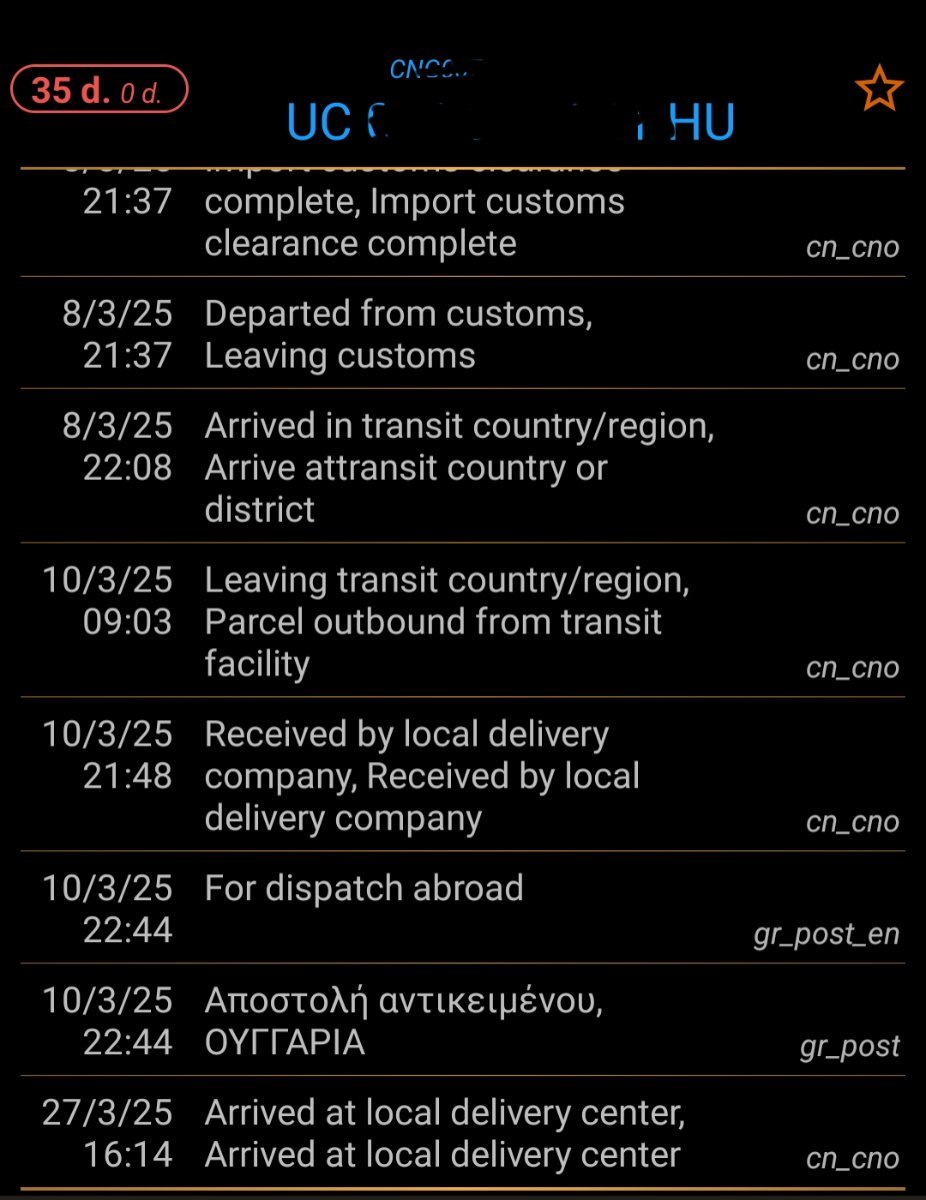Tap the 10/3/25 09:03 timestamp
Image resolution: width=926 pixels, height=1200 pixels.
(x=107, y=600)
